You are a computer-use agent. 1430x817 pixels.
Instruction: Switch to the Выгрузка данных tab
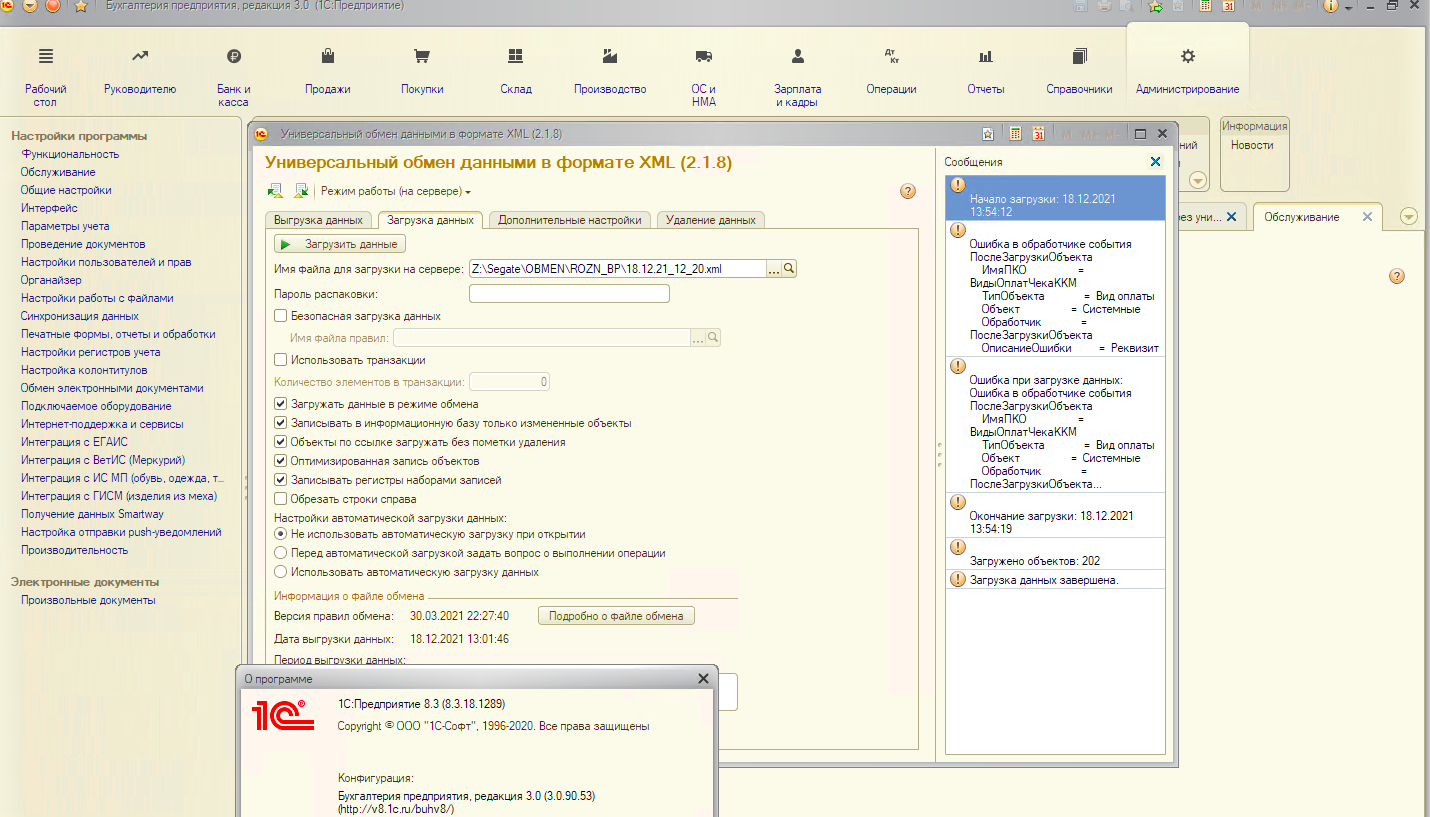click(x=317, y=220)
